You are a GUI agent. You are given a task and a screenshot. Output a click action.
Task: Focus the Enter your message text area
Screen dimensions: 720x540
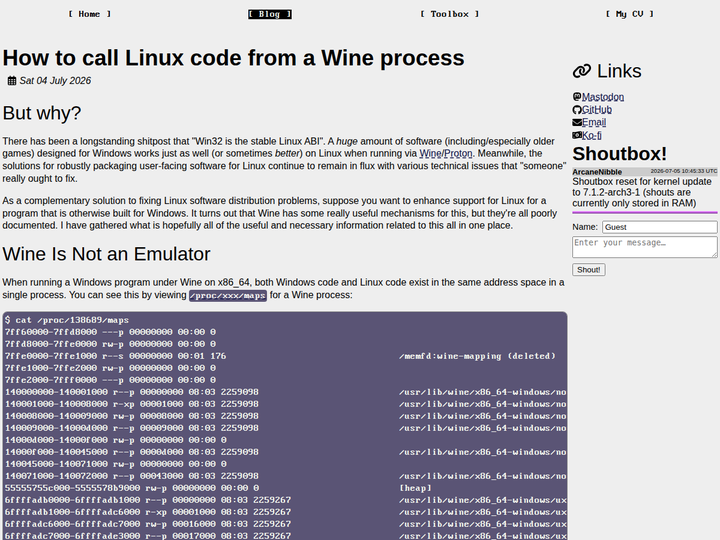click(645, 247)
